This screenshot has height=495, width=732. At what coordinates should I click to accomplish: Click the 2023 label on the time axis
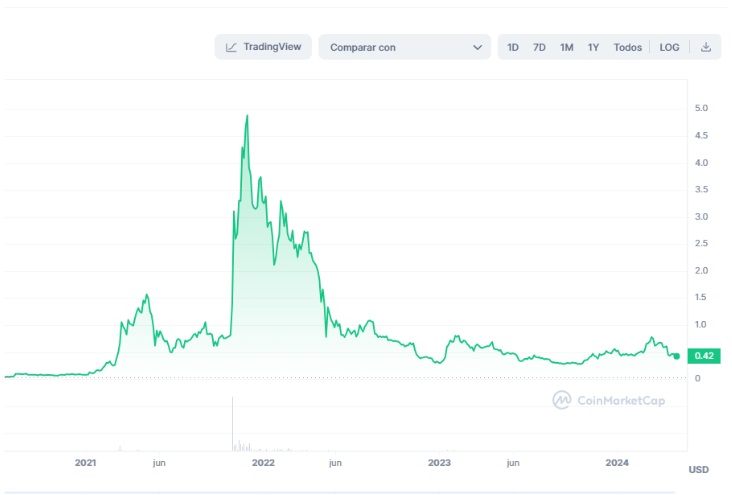coord(439,463)
